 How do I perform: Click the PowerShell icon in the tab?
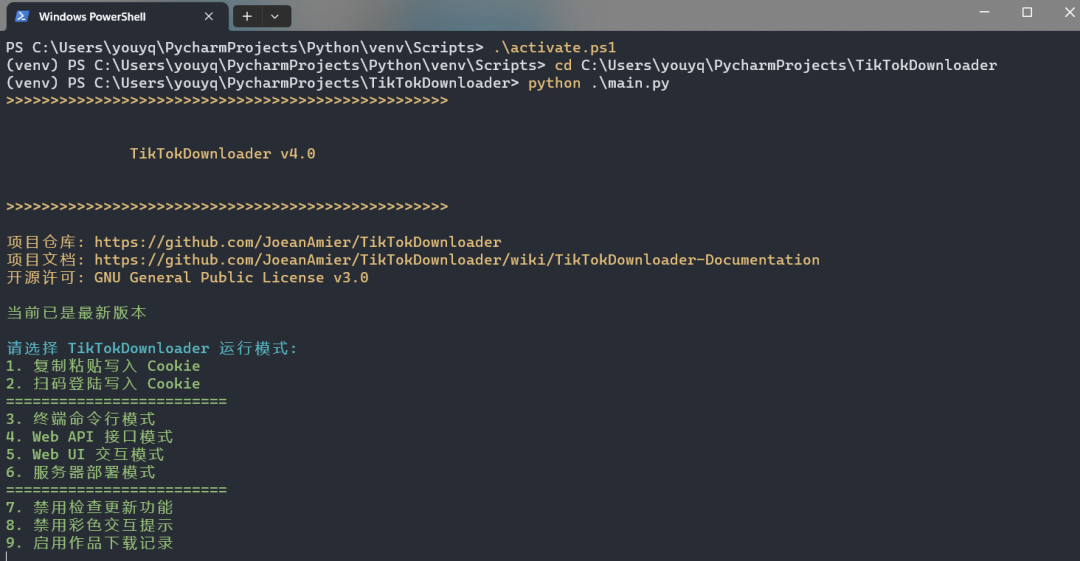click(22, 16)
